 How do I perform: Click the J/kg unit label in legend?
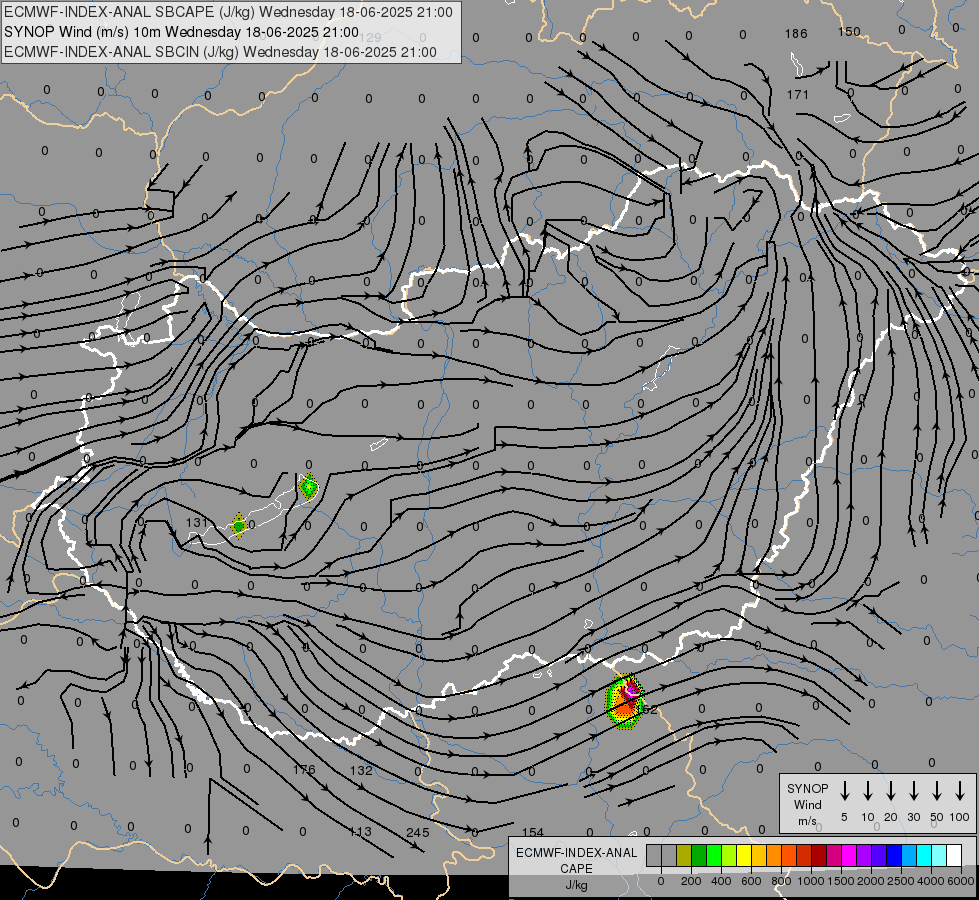tap(576, 885)
